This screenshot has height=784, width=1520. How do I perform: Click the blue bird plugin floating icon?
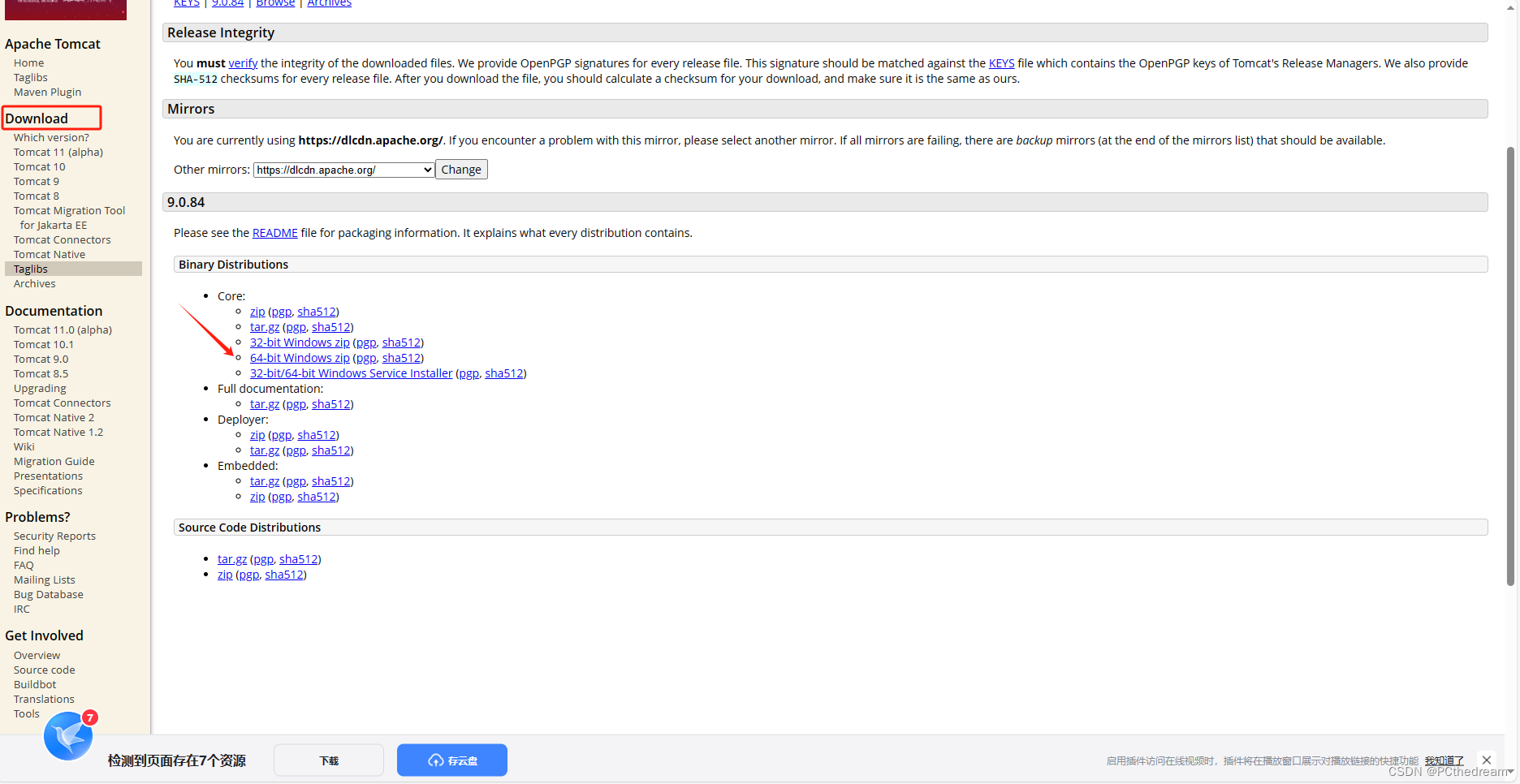point(68,736)
